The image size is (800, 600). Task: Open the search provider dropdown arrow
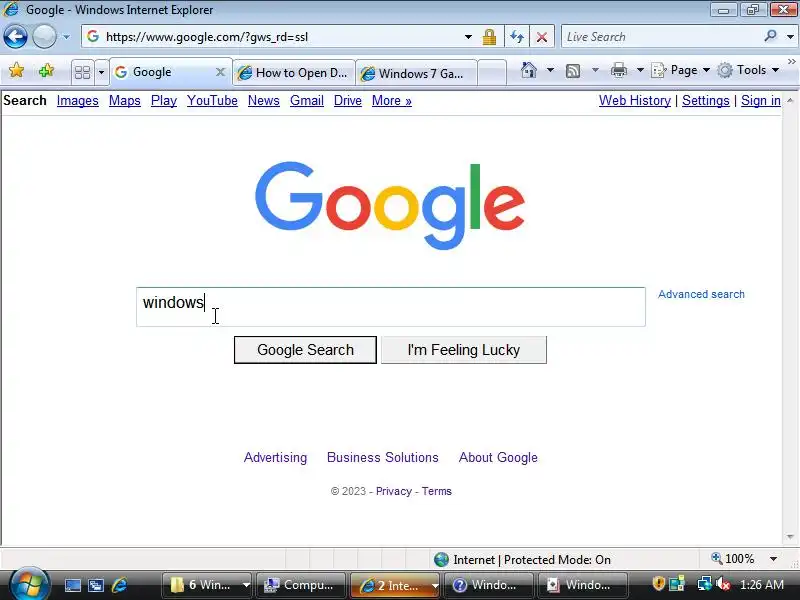tap(790, 37)
